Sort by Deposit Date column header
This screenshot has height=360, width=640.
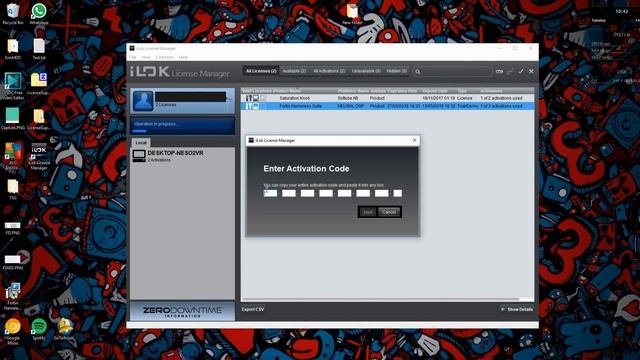click(435, 91)
